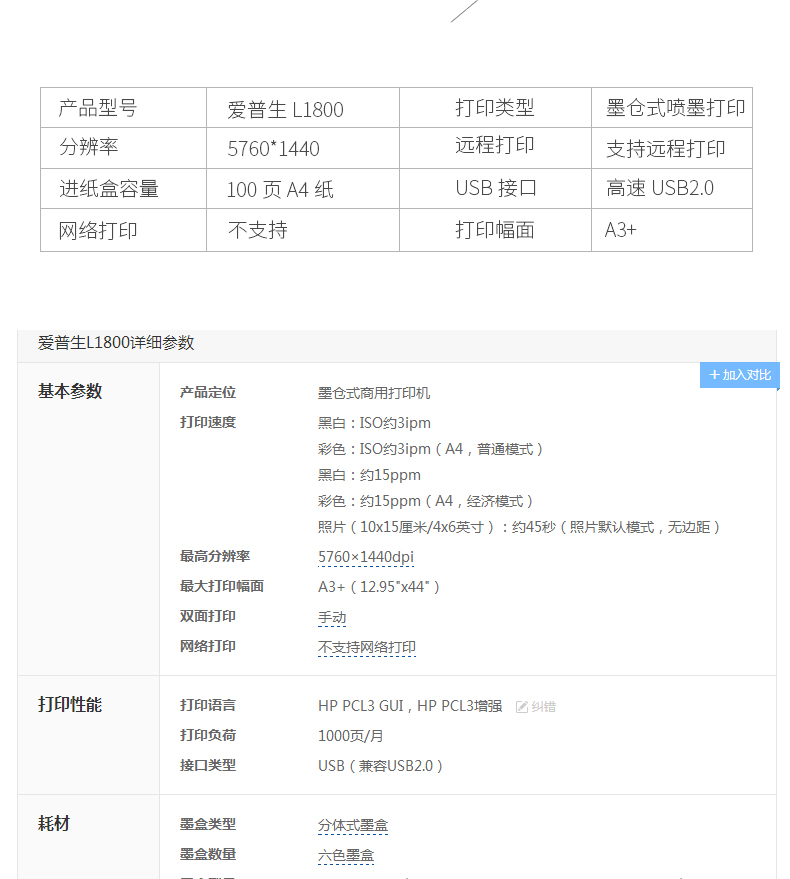Click the A3+（12.95"x44"）value
The width and height of the screenshot is (790, 879).
click(380, 587)
